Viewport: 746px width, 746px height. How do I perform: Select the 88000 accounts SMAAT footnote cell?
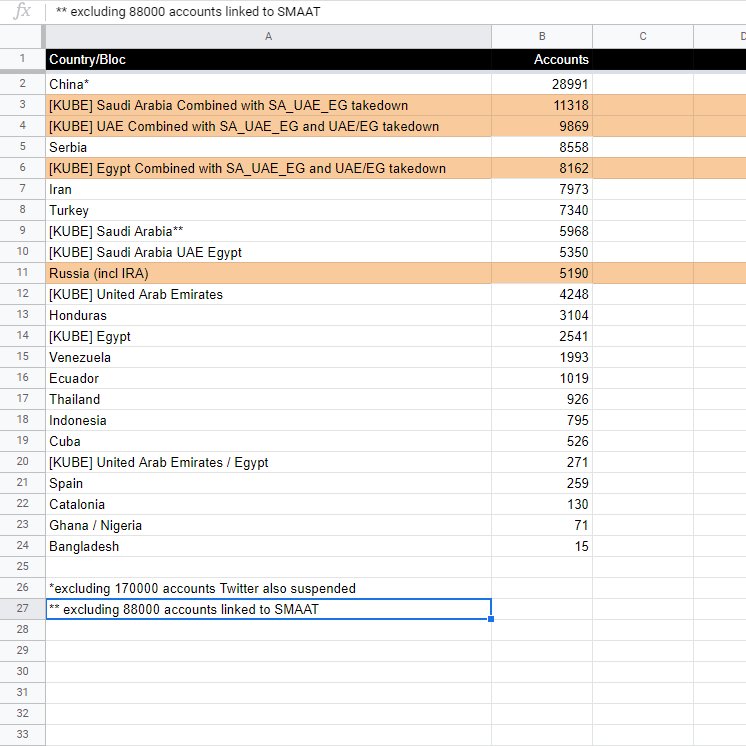pyautogui.click(x=268, y=609)
